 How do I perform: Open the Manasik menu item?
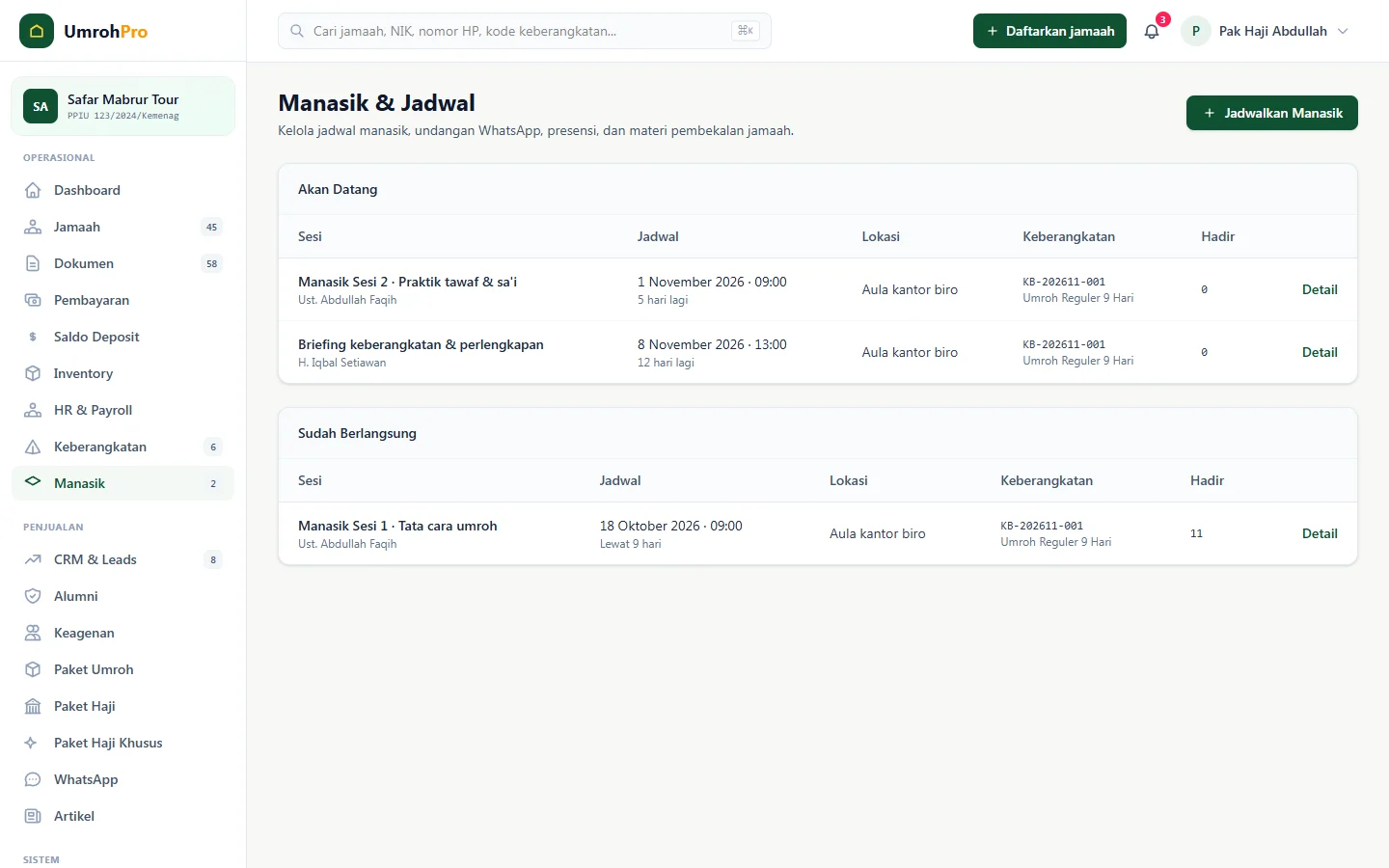(x=123, y=483)
